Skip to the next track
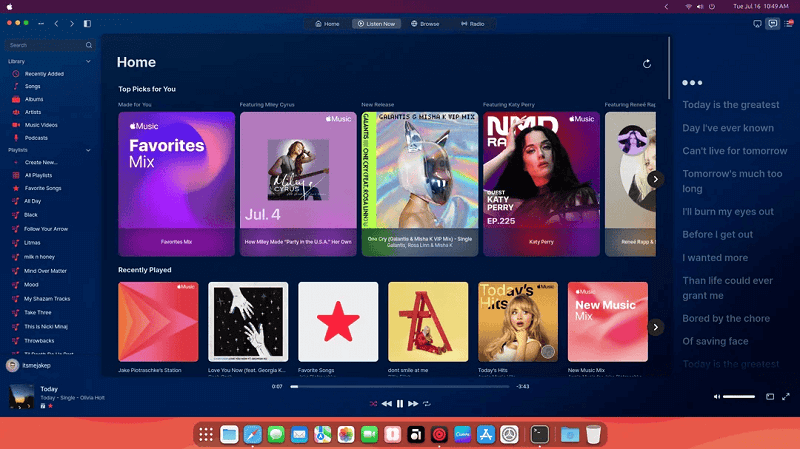The height and width of the screenshot is (449, 800). [413, 404]
